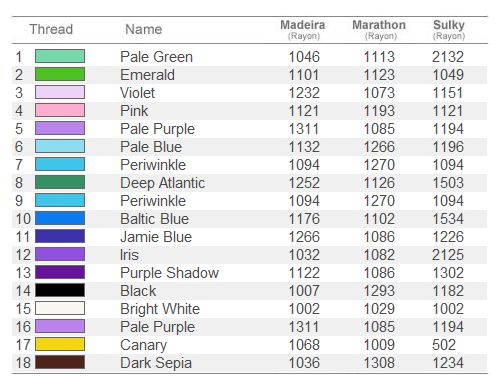Click the Pale Green color swatch
Viewport: 500px width, 384px height.
click(x=60, y=56)
